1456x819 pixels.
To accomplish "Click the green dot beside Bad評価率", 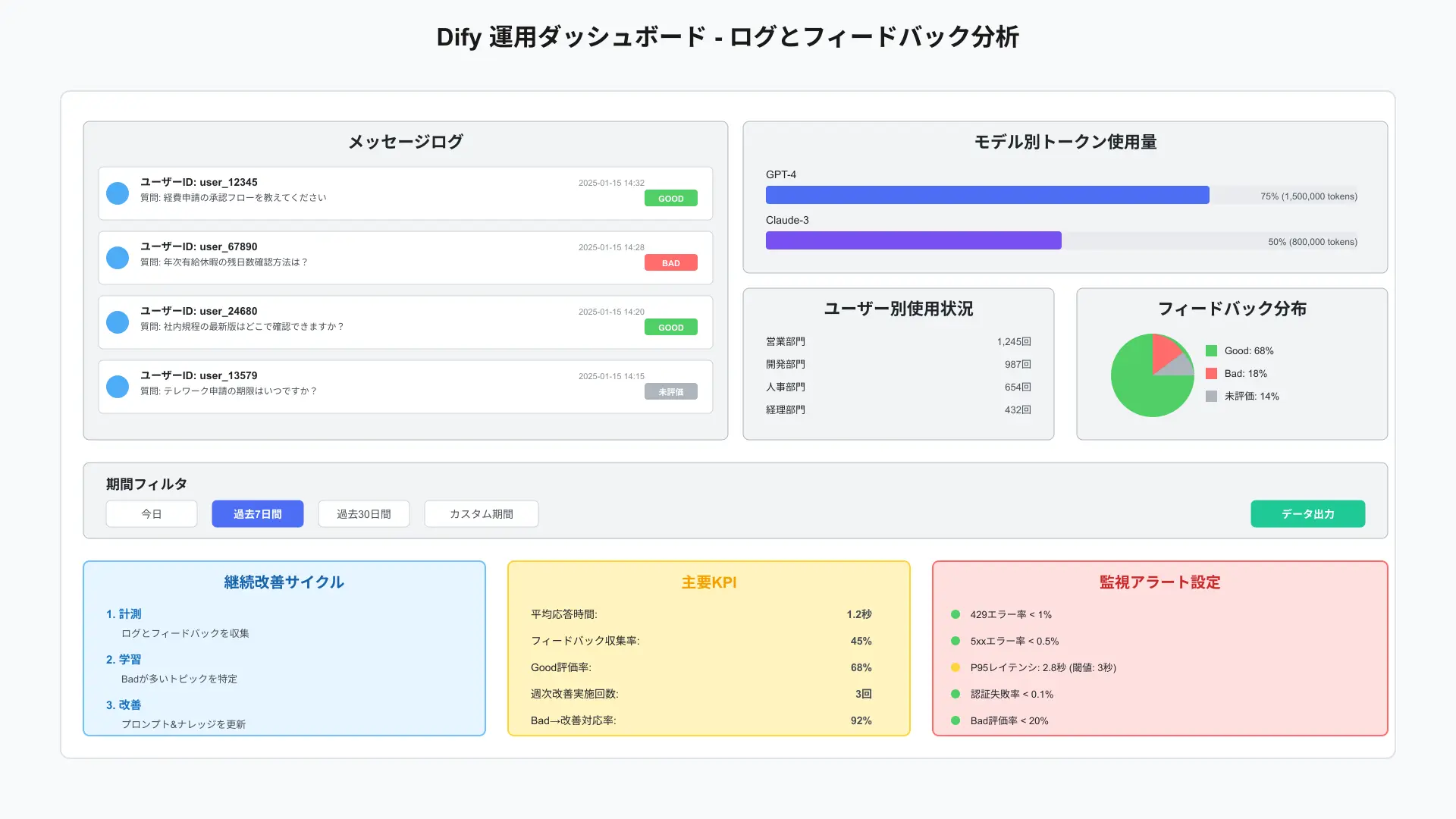I will [x=955, y=720].
